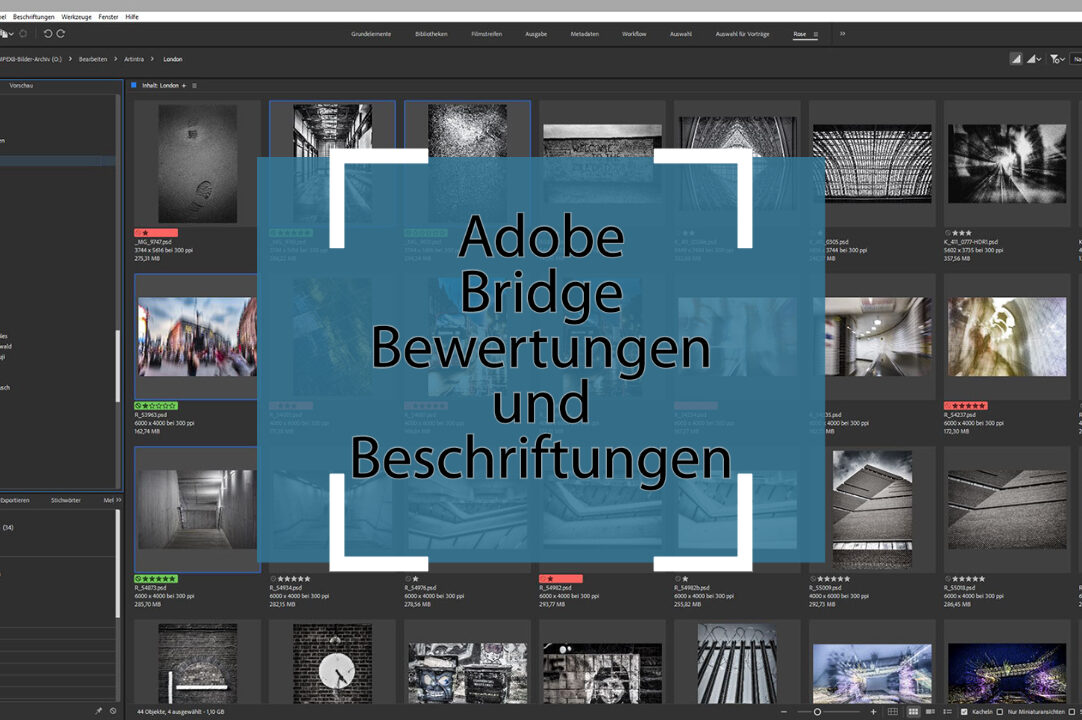
Task: Open the Rose workspace menu icon
Action: click(x=816, y=34)
